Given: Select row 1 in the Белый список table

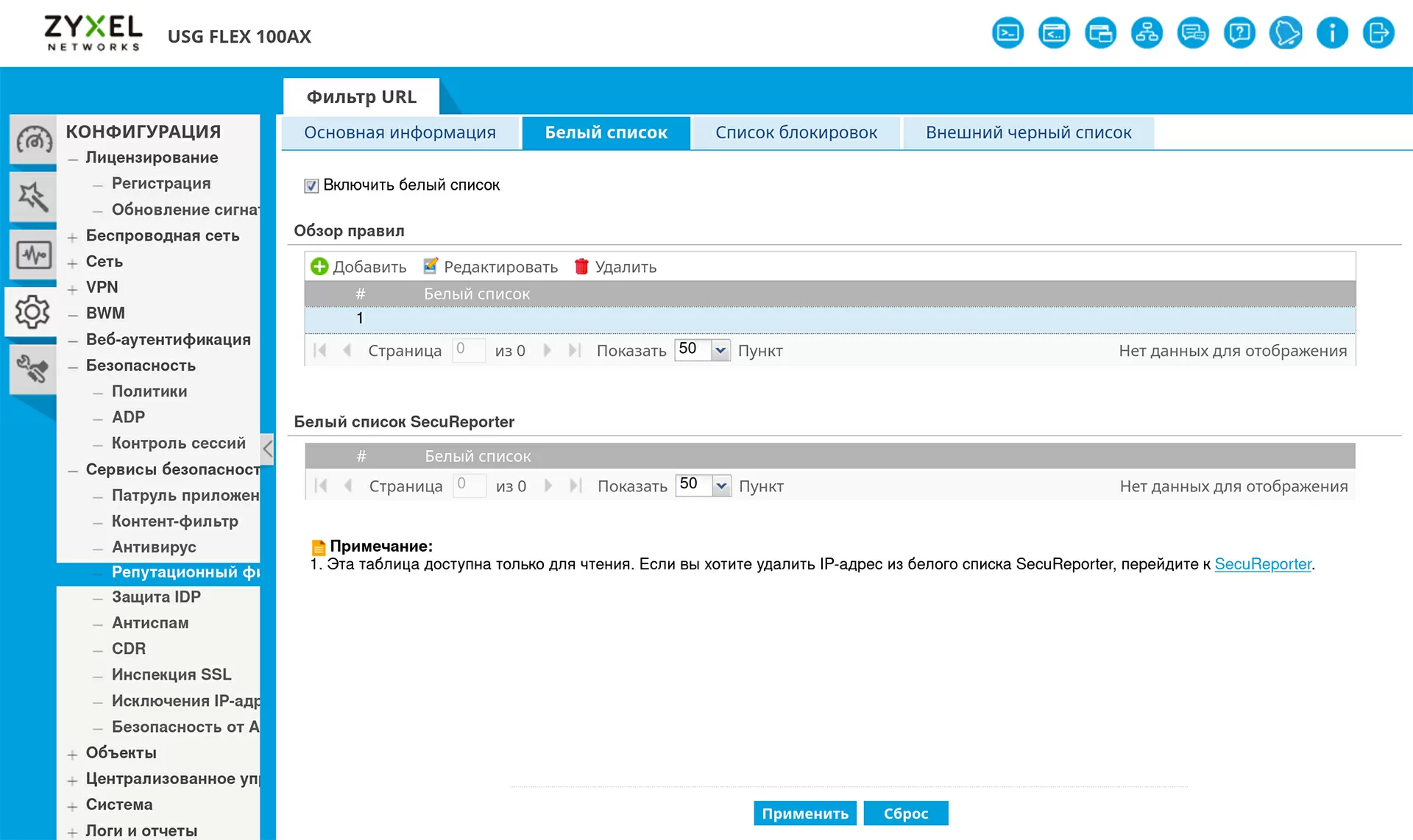Looking at the screenshot, I should point(830,318).
